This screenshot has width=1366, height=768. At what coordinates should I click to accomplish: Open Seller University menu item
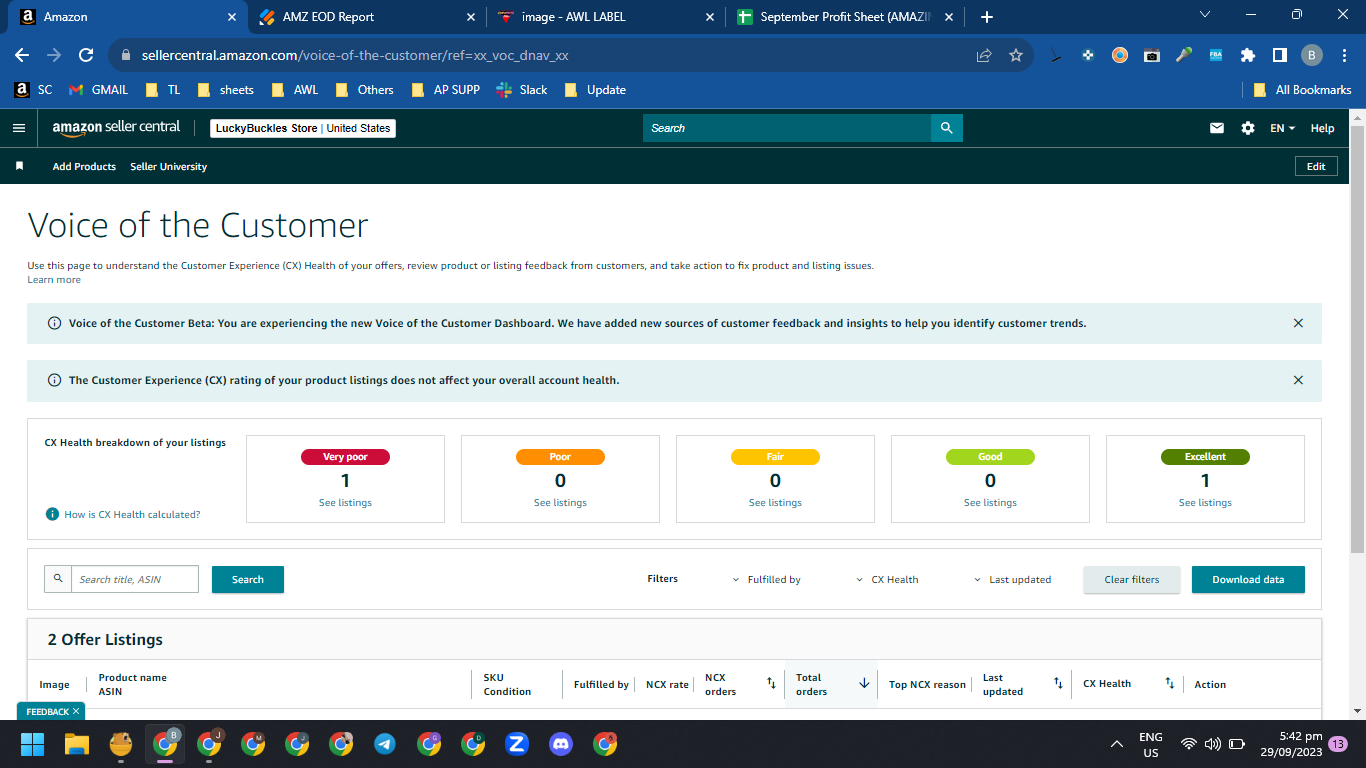click(168, 166)
